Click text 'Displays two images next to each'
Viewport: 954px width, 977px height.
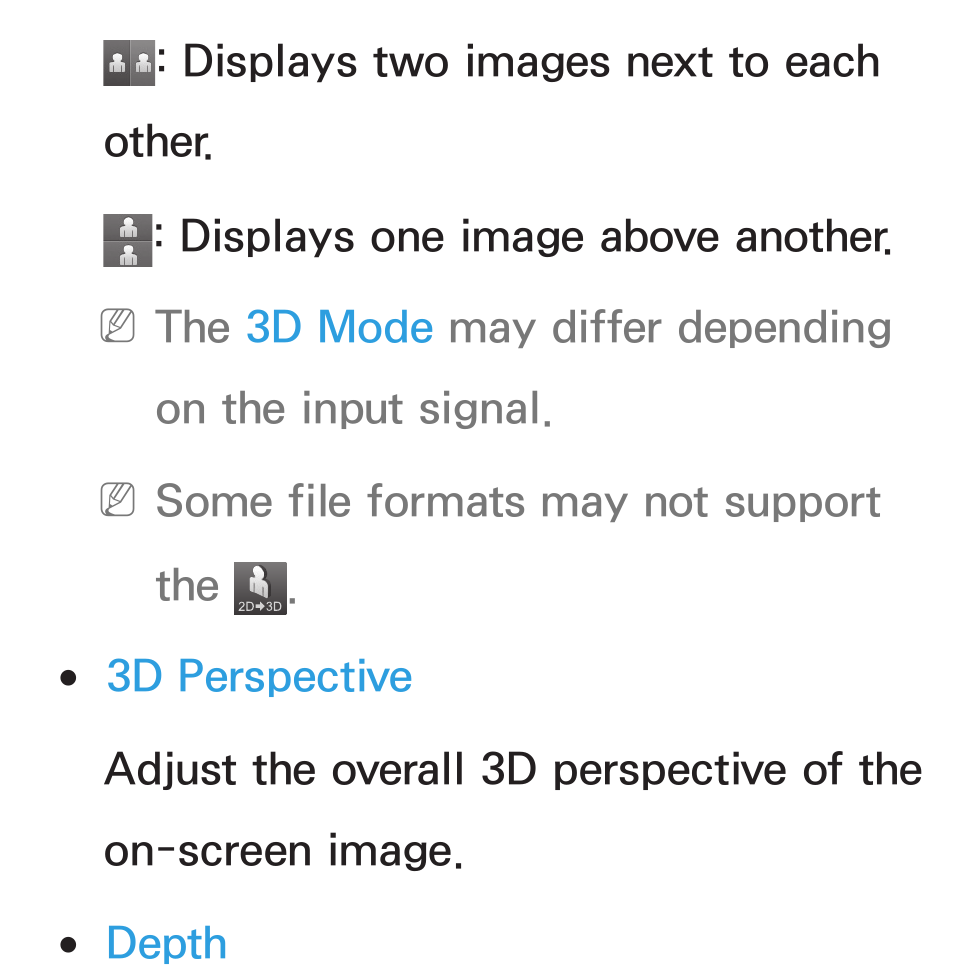(531, 63)
